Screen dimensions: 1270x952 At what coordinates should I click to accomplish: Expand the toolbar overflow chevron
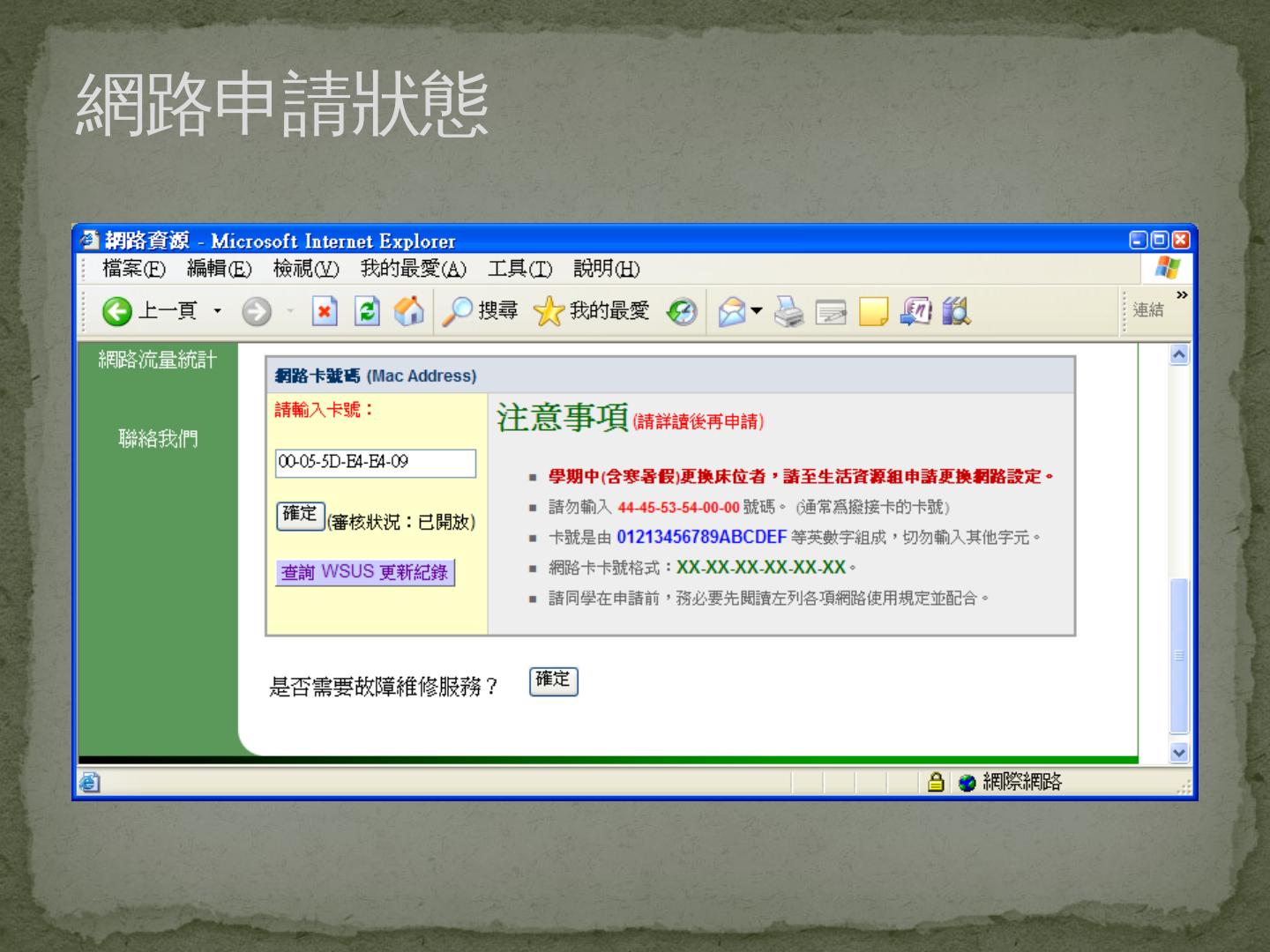click(x=1182, y=294)
